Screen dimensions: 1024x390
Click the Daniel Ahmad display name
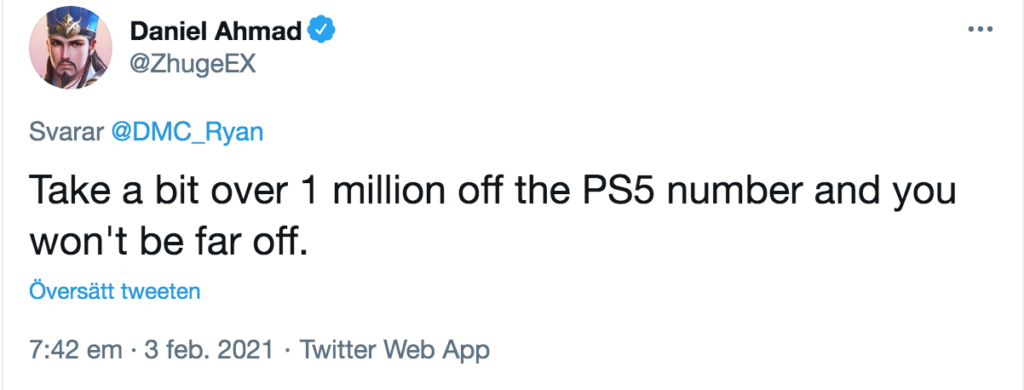point(216,31)
